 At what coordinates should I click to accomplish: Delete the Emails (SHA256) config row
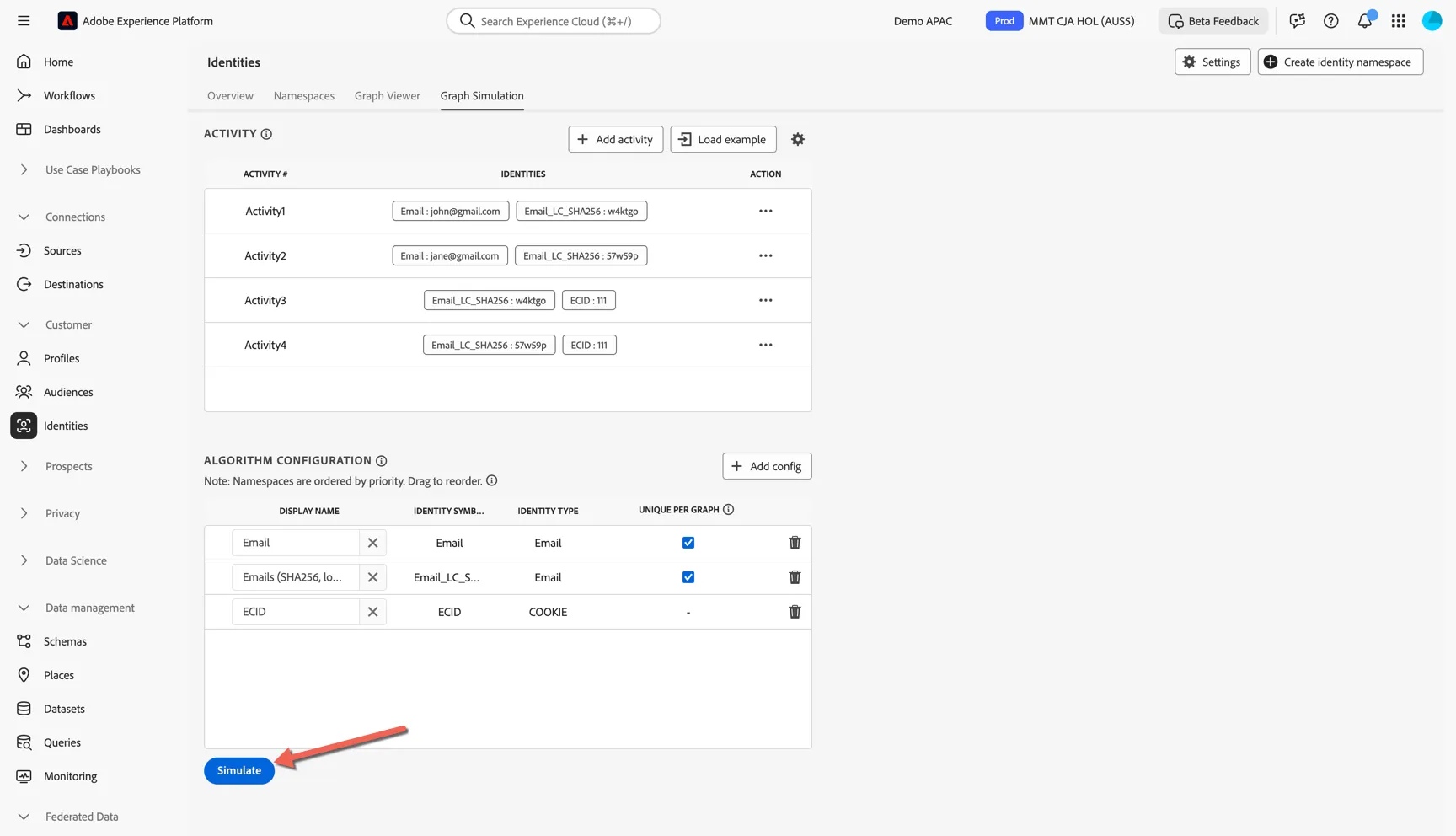tap(795, 577)
